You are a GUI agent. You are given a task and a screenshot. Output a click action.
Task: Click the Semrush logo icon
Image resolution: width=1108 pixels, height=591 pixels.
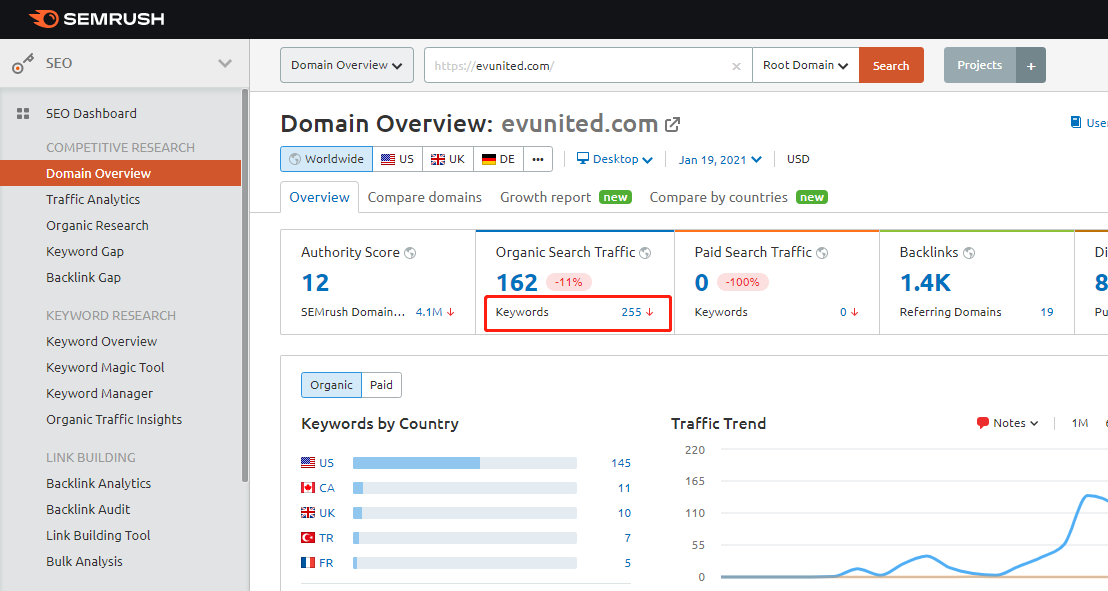point(43,19)
